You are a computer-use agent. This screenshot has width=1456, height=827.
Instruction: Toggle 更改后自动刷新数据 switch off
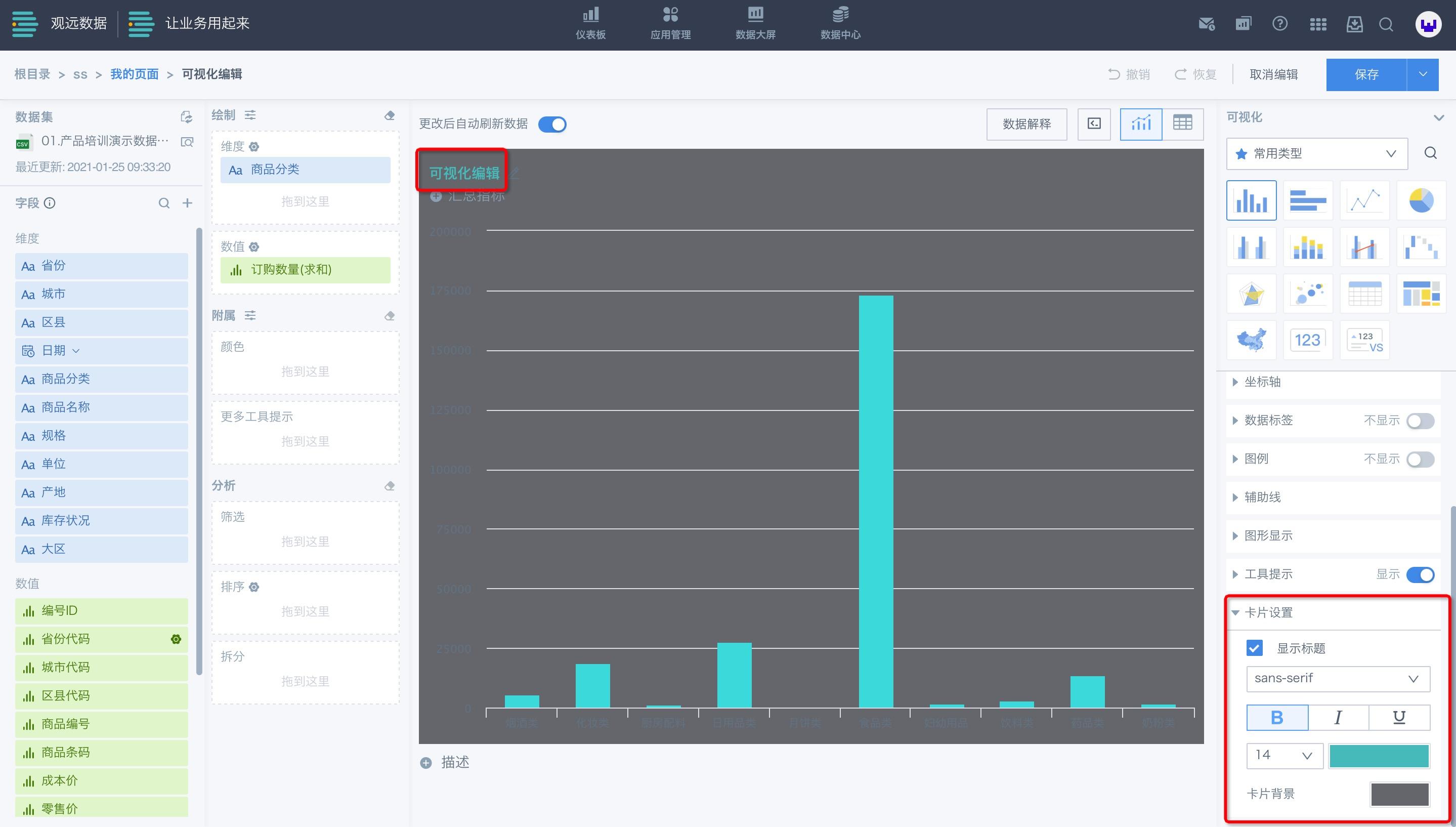[x=552, y=125]
